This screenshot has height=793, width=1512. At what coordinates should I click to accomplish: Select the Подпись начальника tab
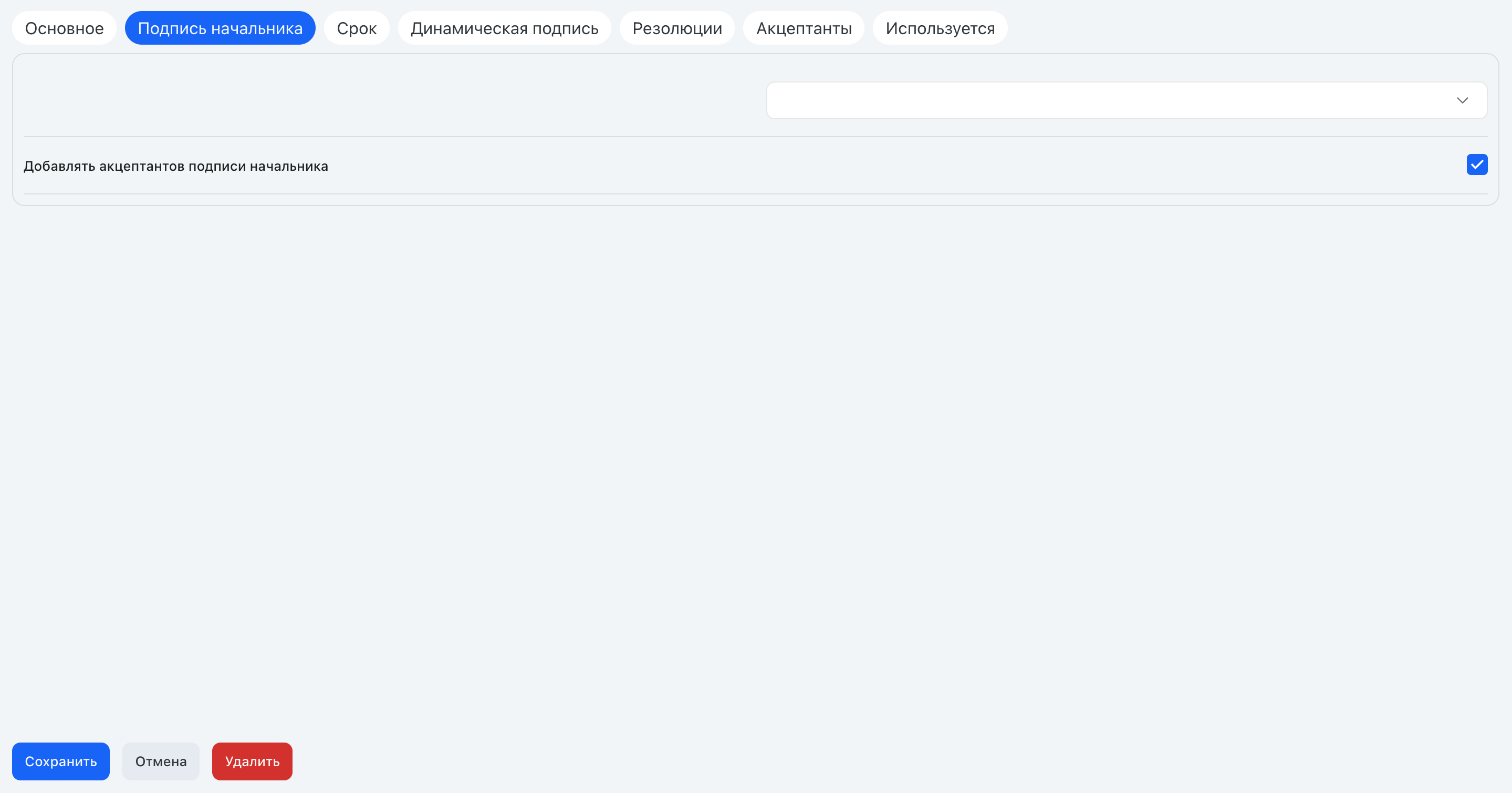(x=220, y=28)
